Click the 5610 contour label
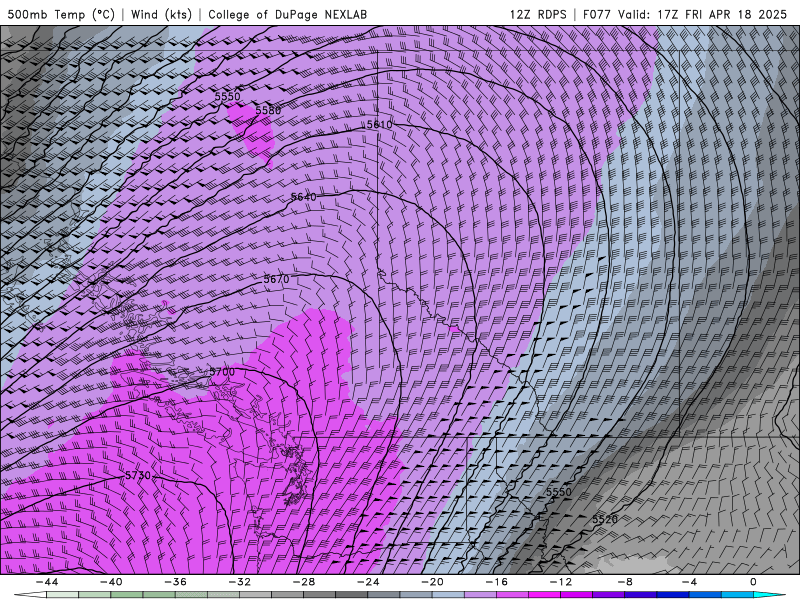The height and width of the screenshot is (600, 800). [x=380, y=124]
